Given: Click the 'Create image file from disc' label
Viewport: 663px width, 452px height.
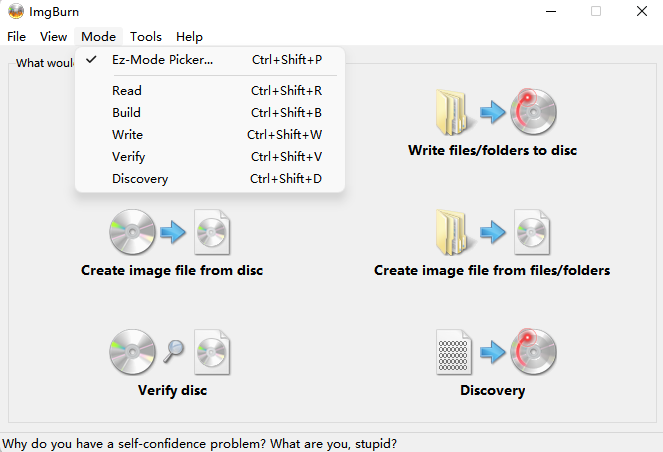Looking at the screenshot, I should point(172,270).
